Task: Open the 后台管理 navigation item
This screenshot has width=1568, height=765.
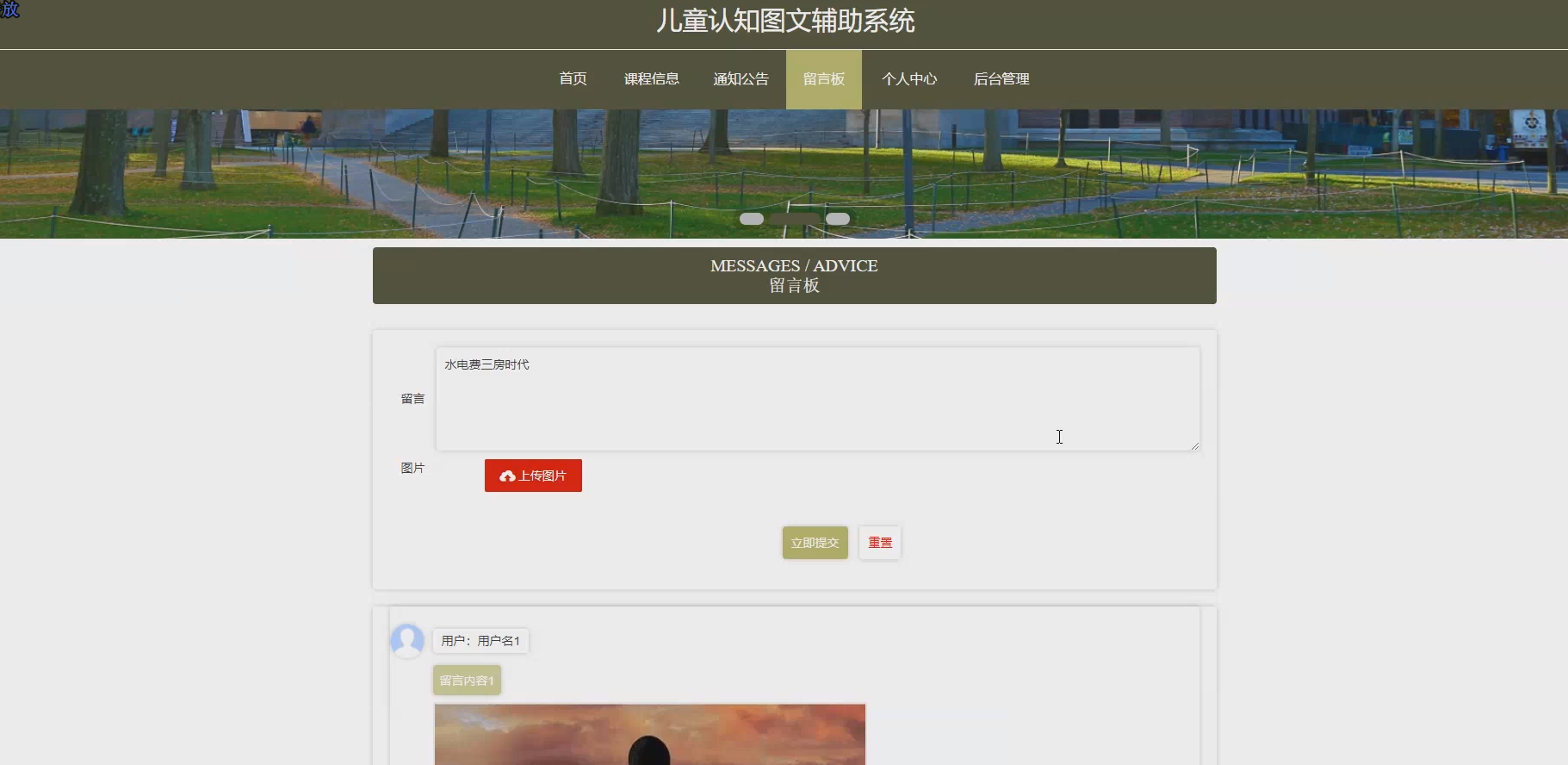Action: coord(1001,79)
